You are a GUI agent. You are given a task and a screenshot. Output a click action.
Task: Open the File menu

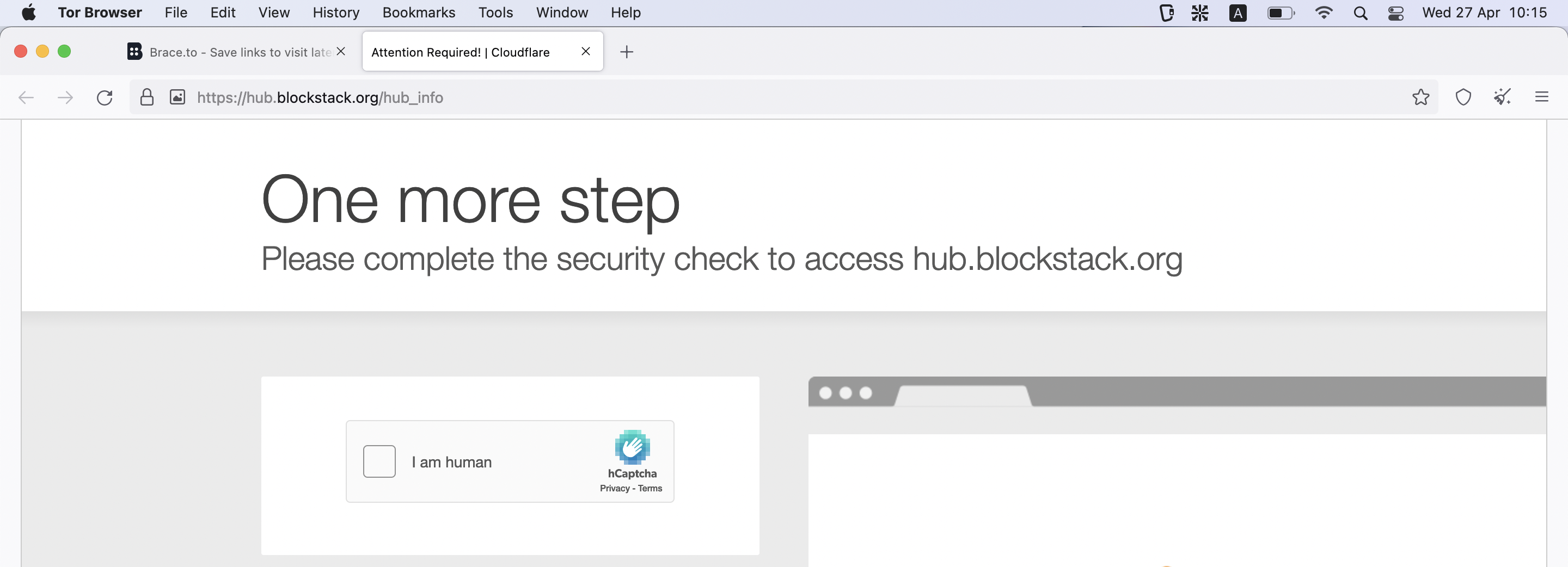click(x=176, y=12)
